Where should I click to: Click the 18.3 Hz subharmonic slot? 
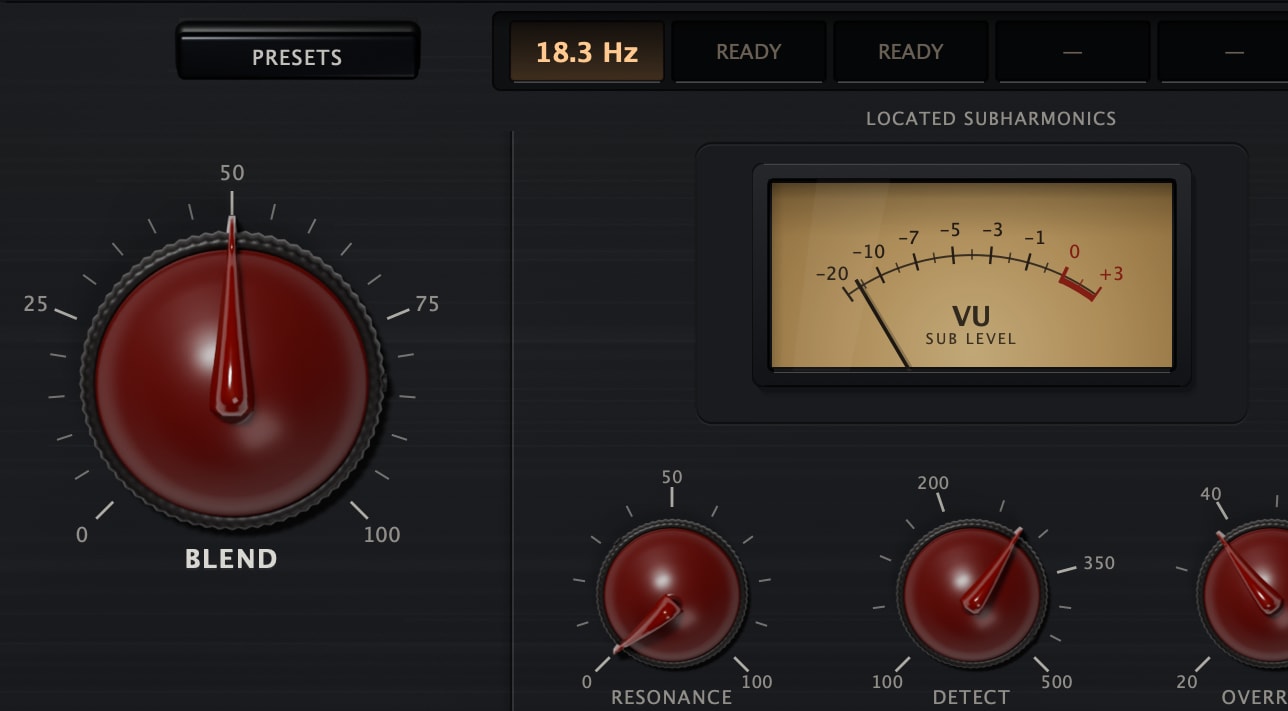[586, 52]
